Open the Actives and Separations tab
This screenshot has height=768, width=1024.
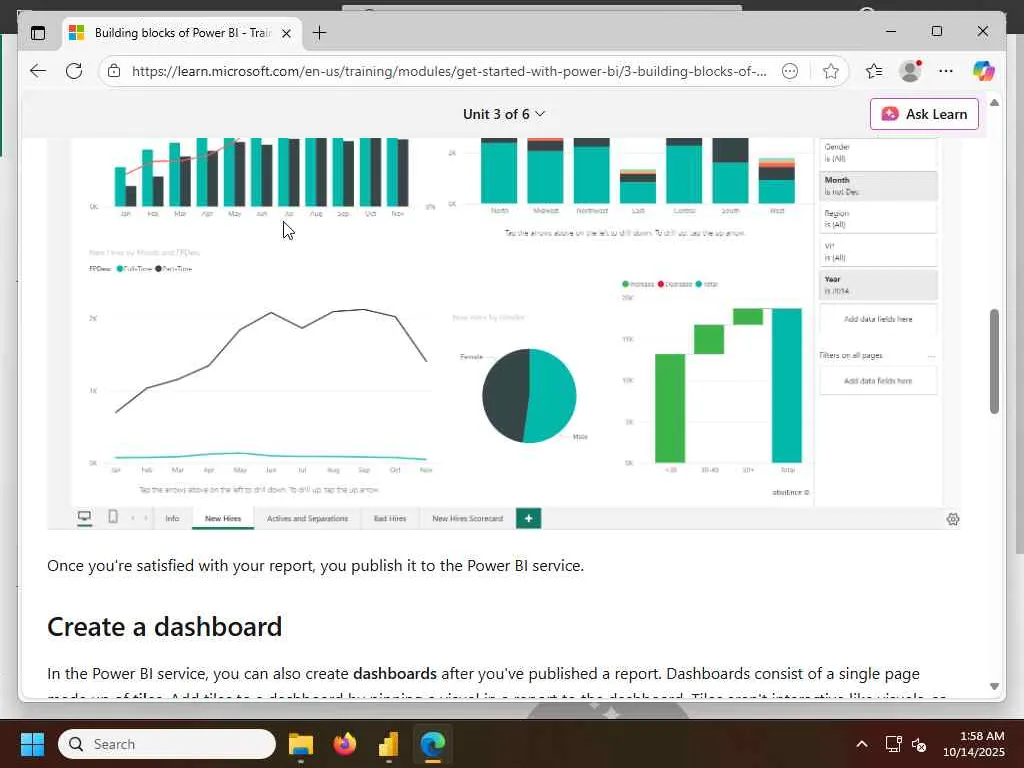[x=307, y=519]
